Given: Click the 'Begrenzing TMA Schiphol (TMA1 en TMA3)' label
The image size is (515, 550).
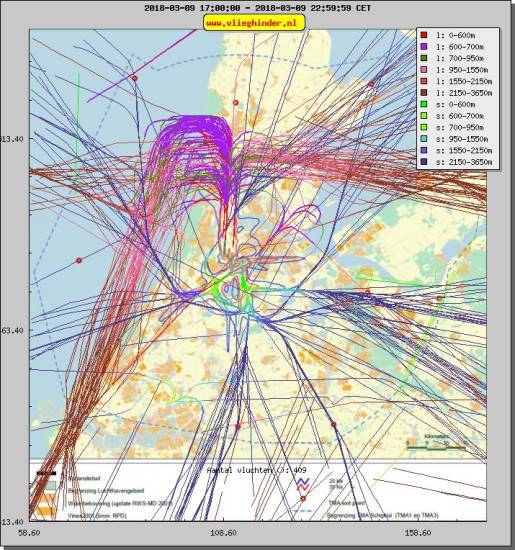Looking at the screenshot, I should [382, 515].
